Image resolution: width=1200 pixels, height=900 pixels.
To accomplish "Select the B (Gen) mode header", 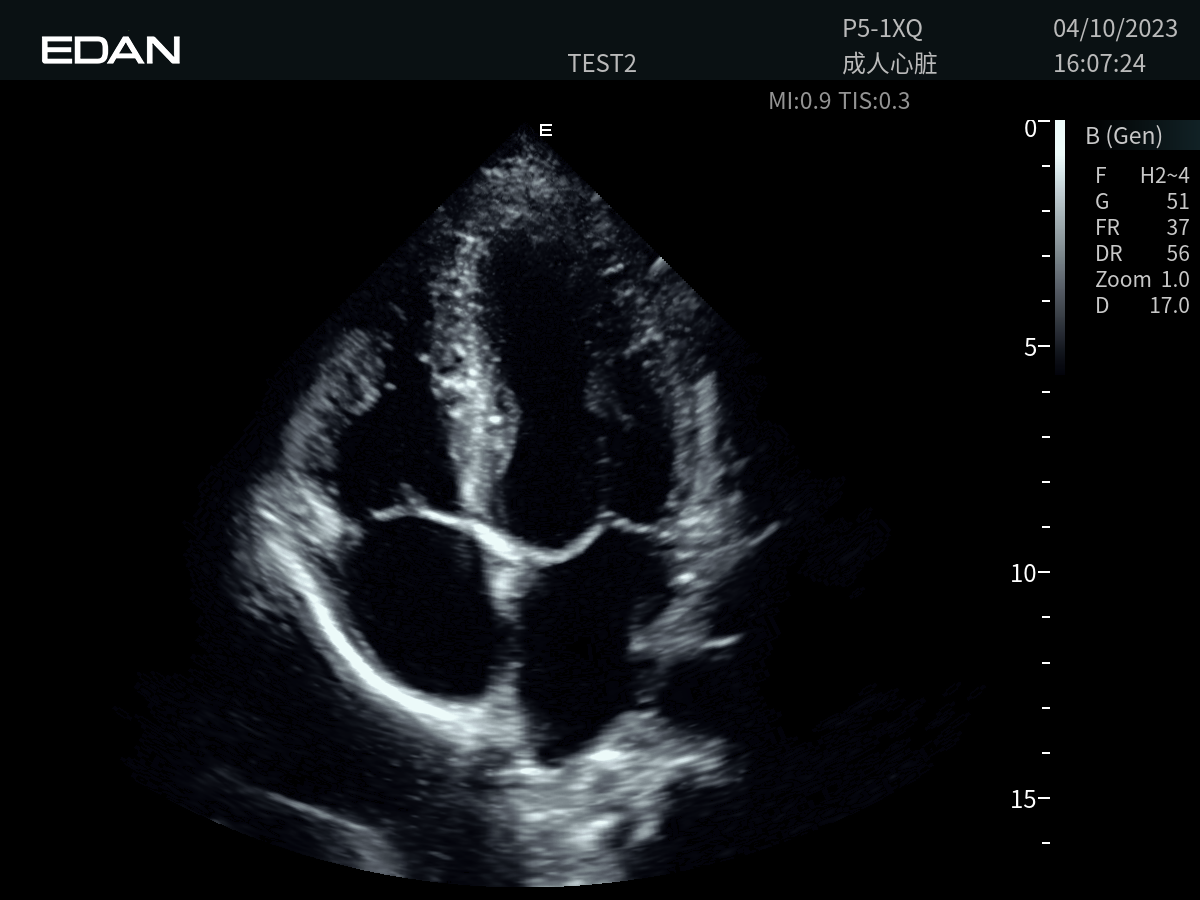I will (1124, 136).
